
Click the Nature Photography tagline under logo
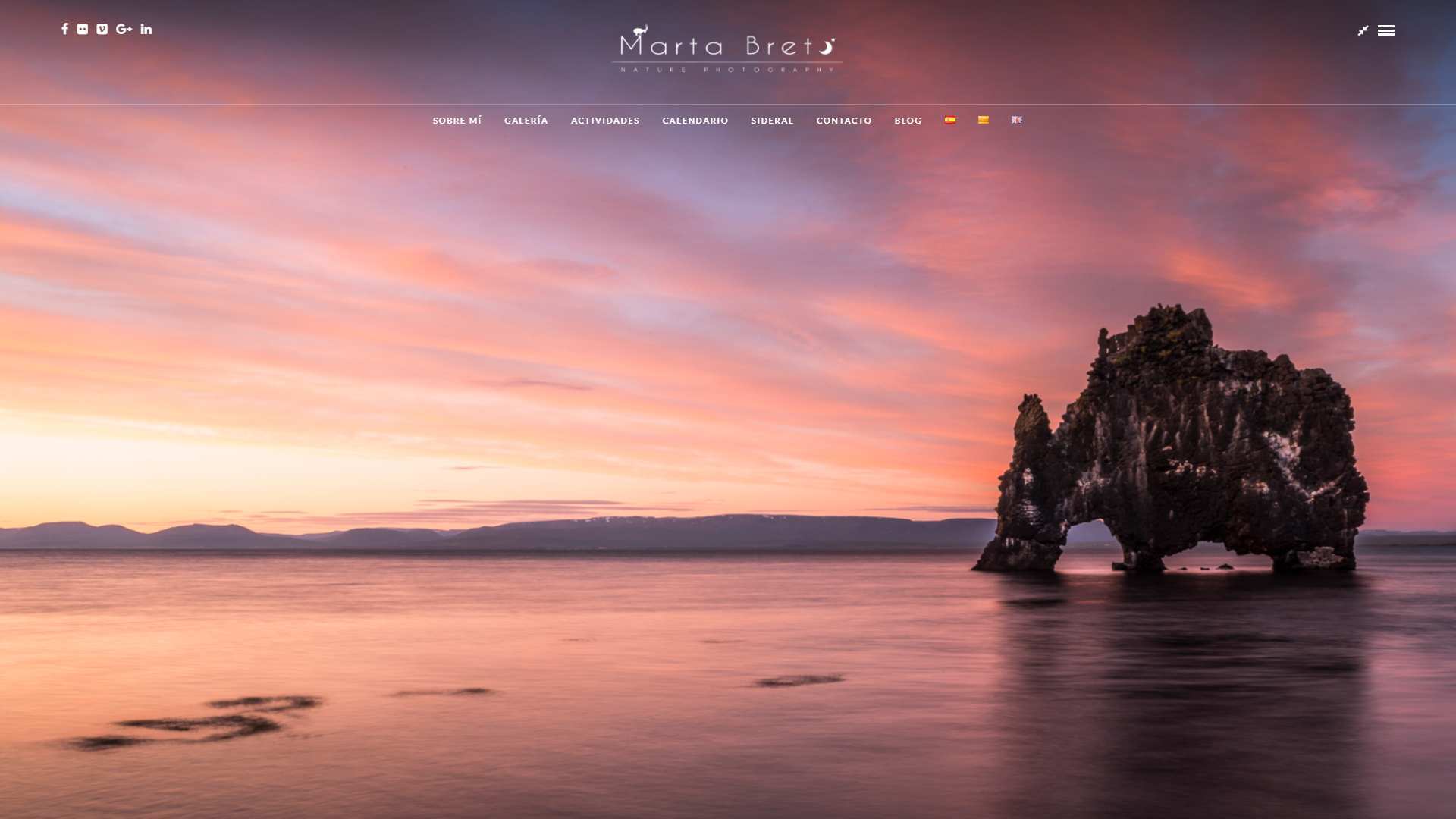(726, 70)
